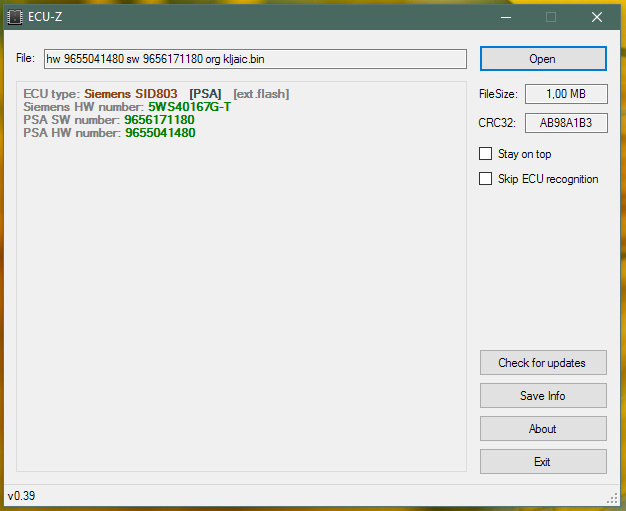
Task: Select Siemens HW number 5WS40167G-T
Action: click(190, 107)
